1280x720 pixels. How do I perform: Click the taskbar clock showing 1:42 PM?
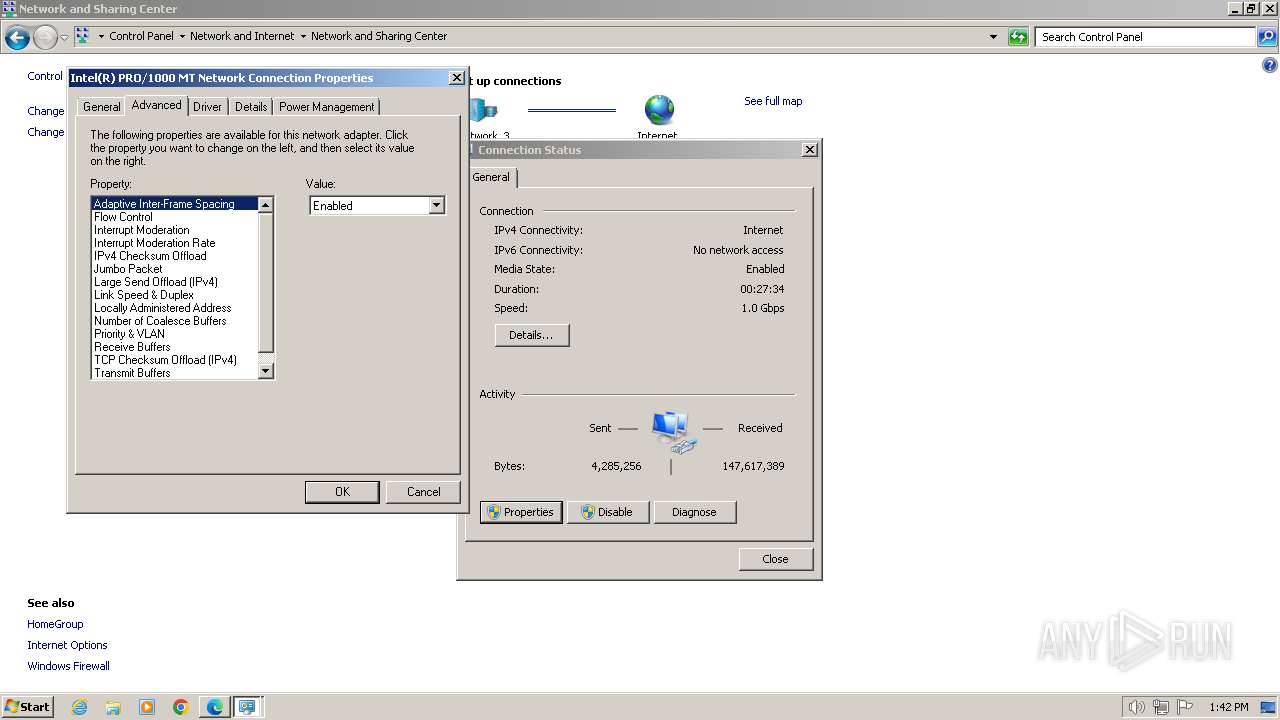[x=1228, y=707]
